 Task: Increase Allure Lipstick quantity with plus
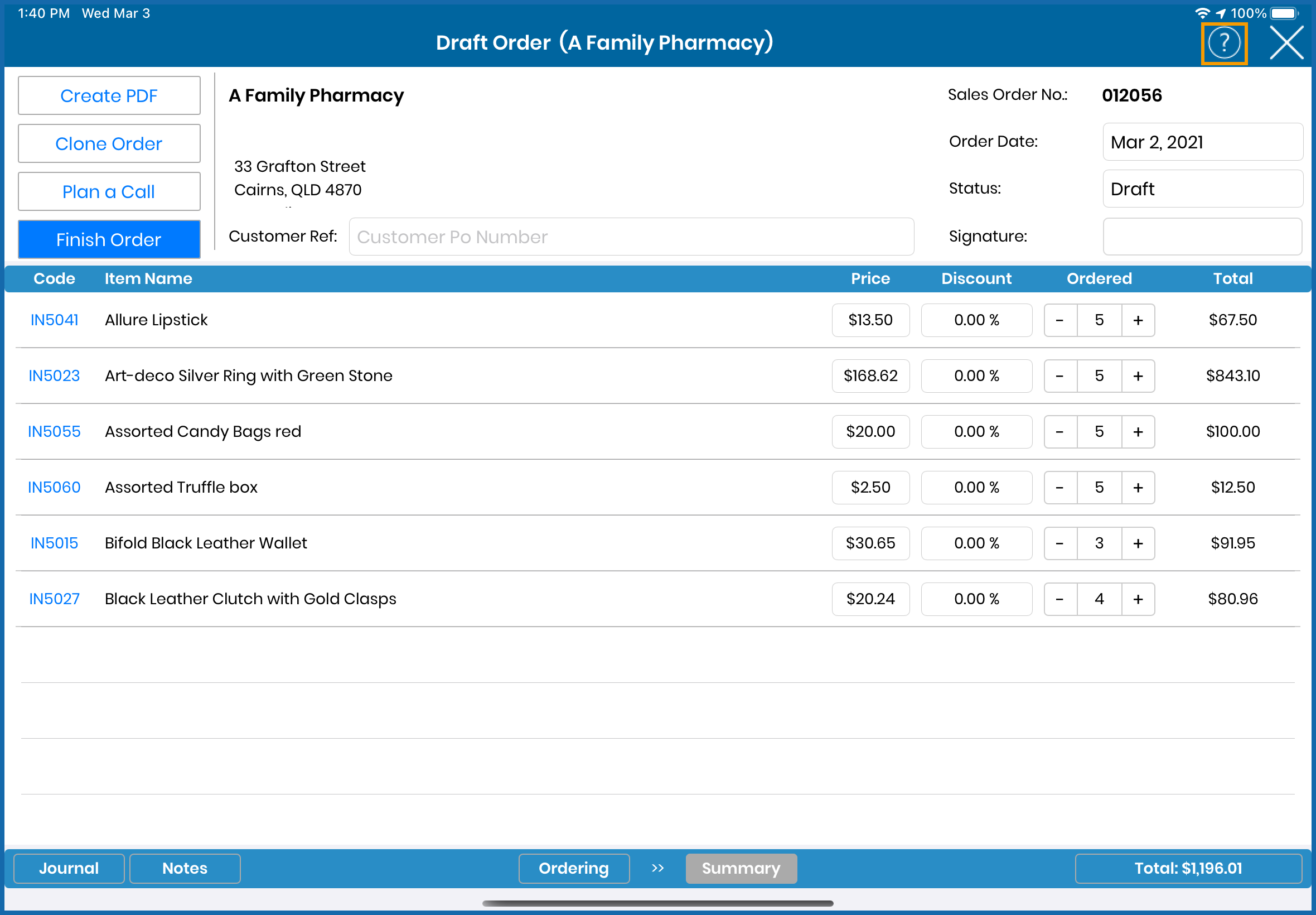1137,320
